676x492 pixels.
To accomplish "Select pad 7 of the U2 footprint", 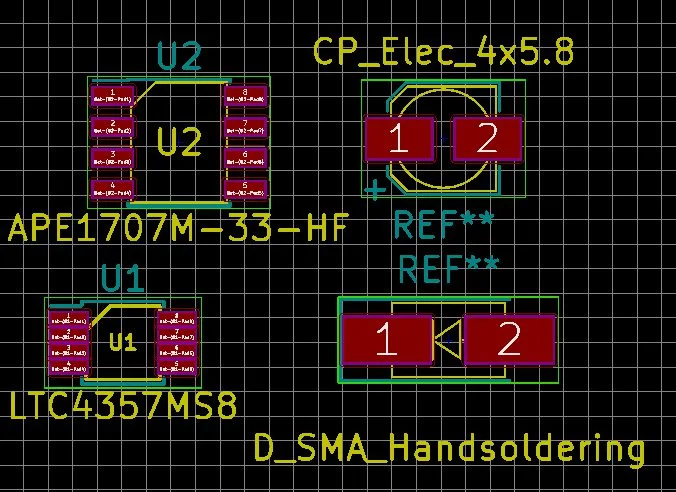I will [x=245, y=127].
